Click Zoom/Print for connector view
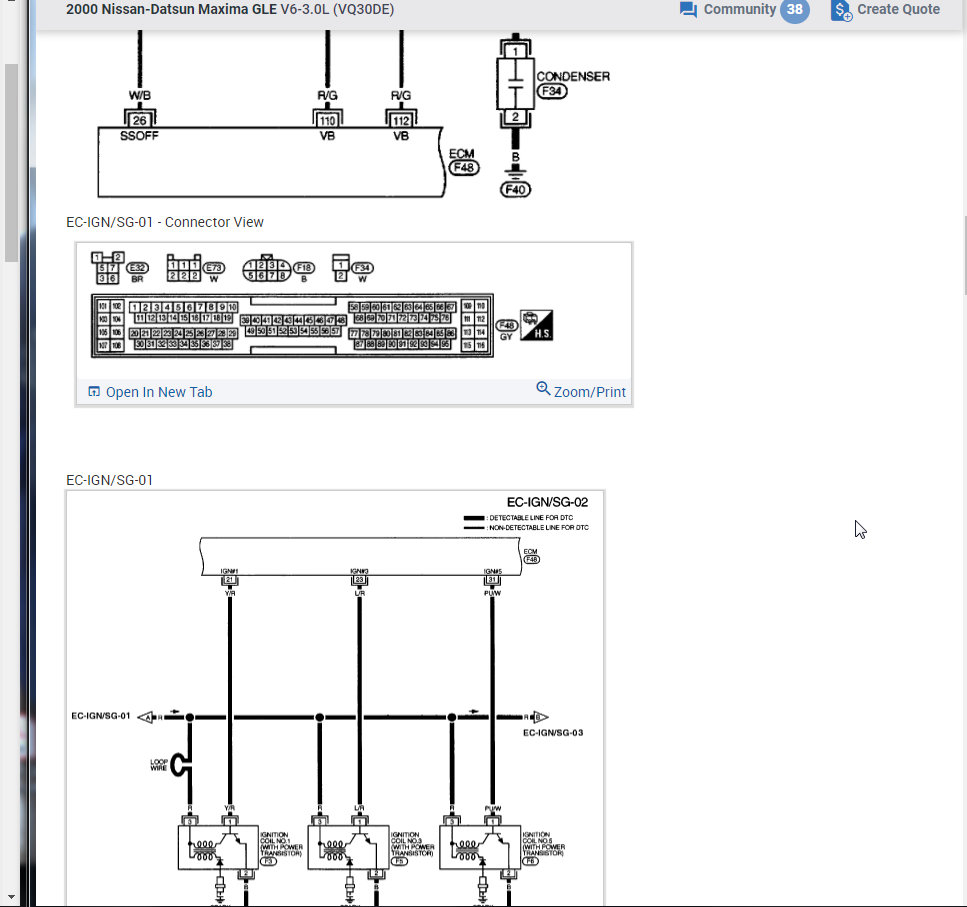This screenshot has height=907, width=967. point(581,391)
